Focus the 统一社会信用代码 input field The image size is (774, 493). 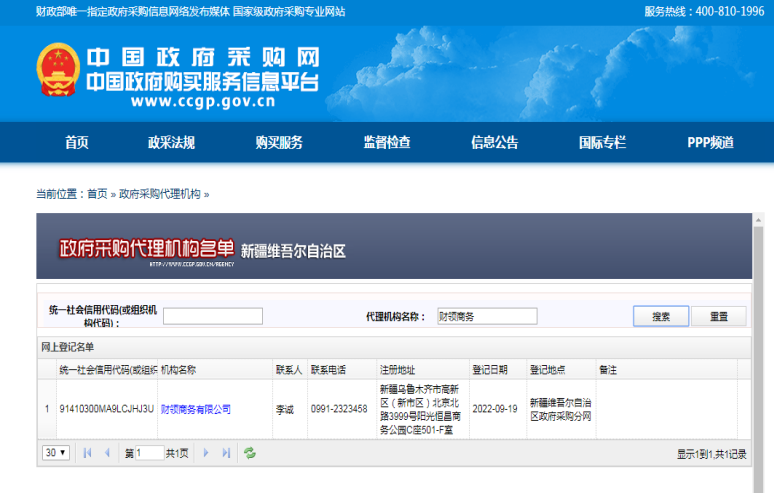tap(213, 316)
